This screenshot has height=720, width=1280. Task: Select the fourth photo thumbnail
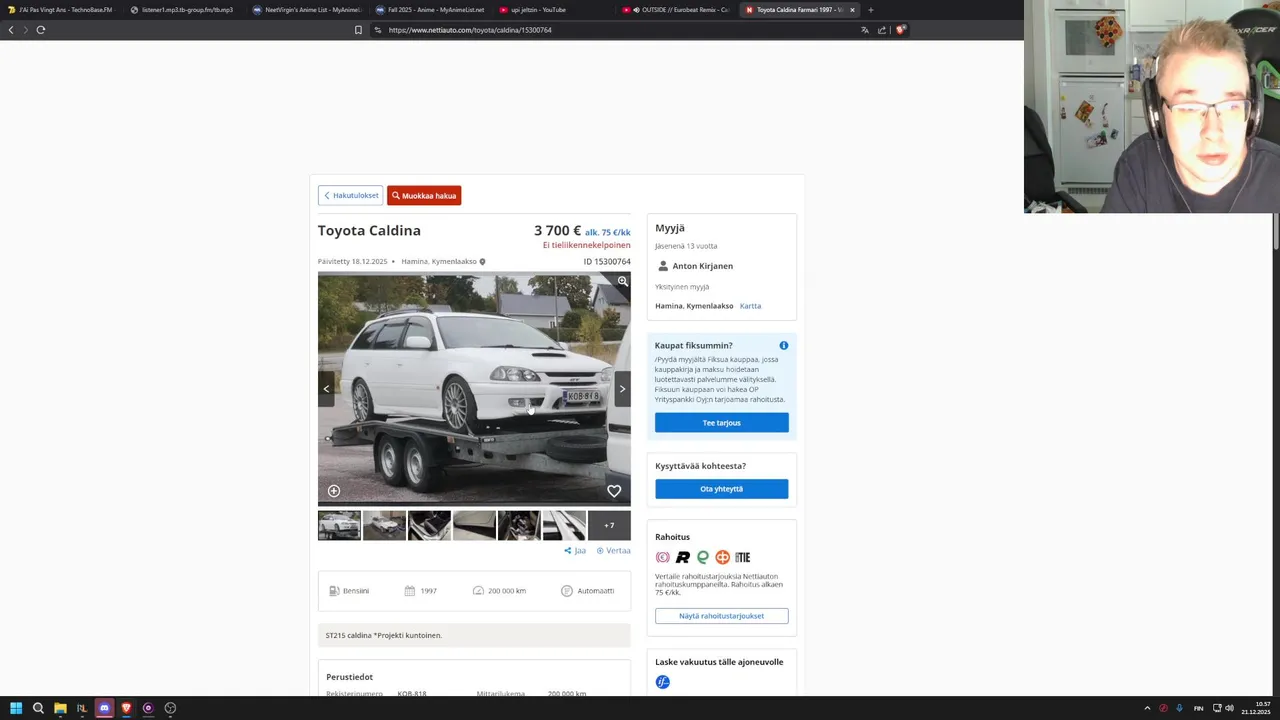point(474,525)
